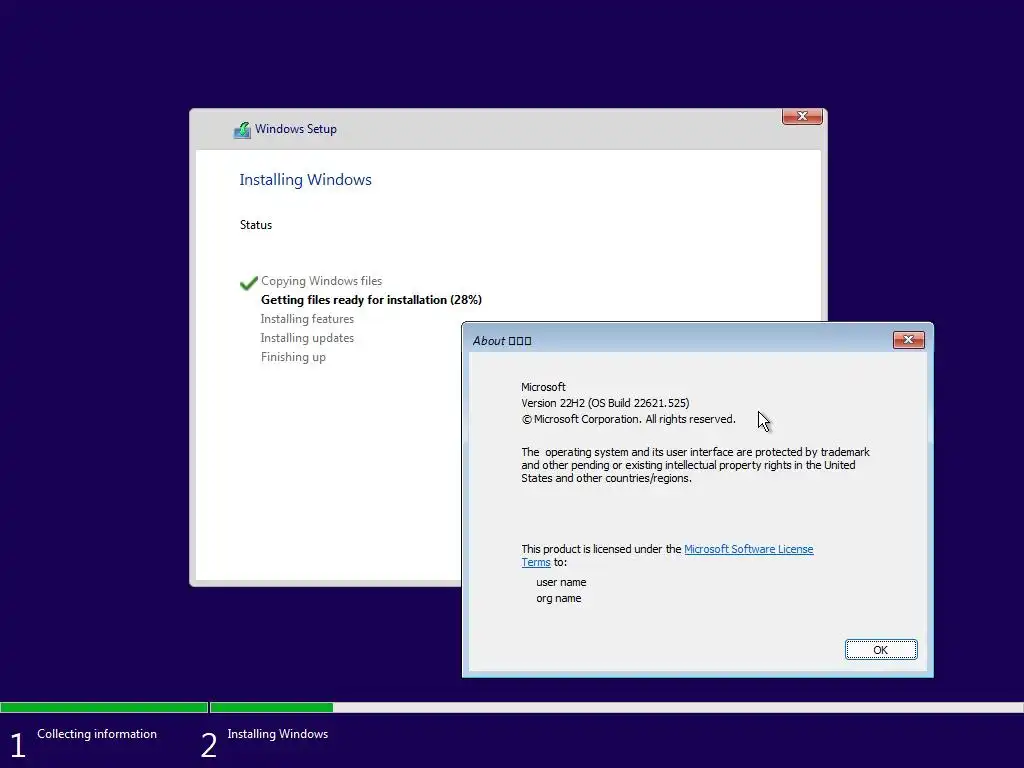
Task: Click the 'org name' license entry
Action: point(558,598)
